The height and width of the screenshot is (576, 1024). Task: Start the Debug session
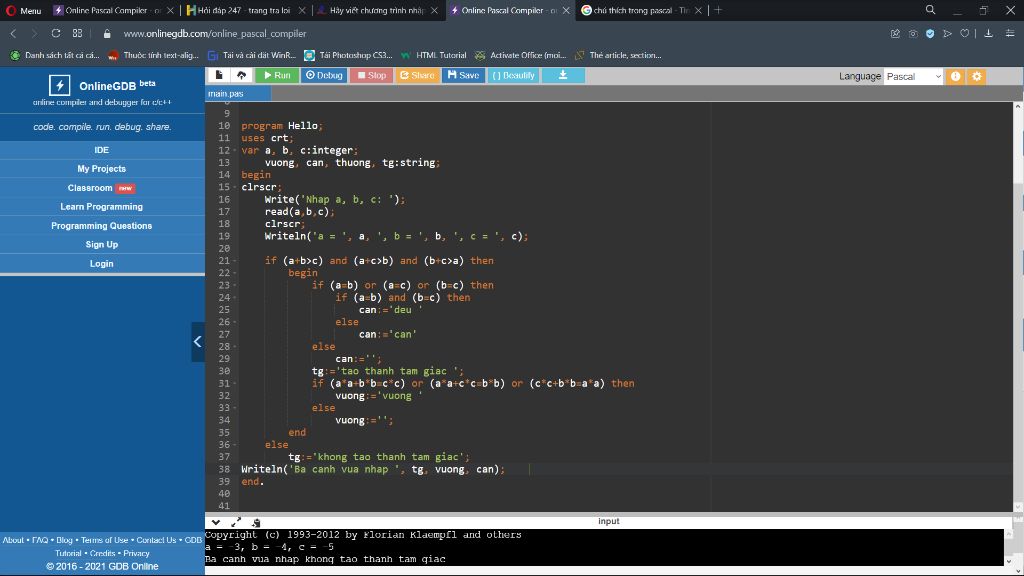tap(324, 75)
